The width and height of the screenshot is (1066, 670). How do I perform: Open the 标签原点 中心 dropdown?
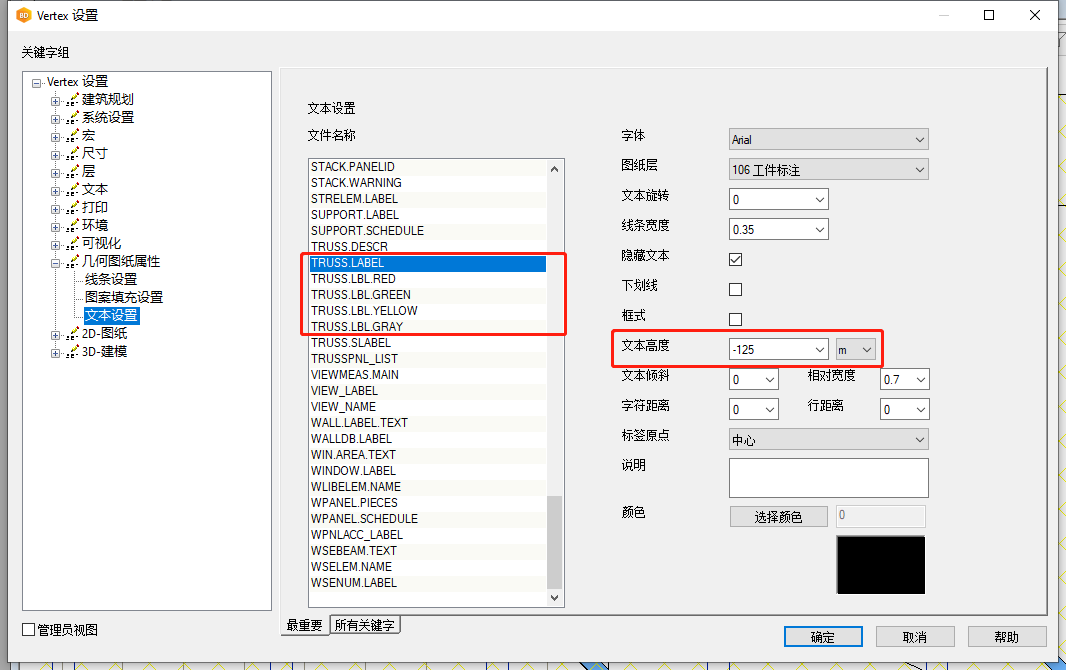[829, 439]
